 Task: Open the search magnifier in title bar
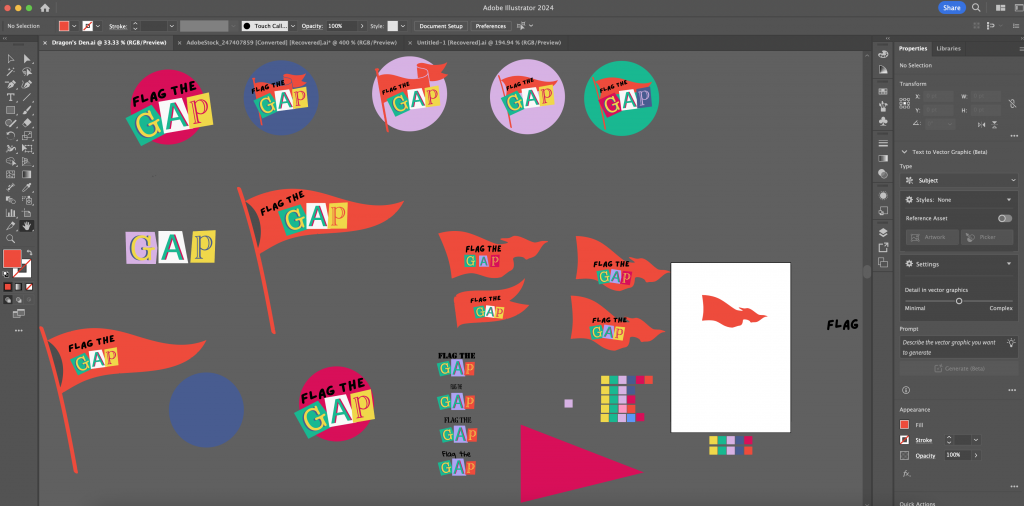click(976, 8)
